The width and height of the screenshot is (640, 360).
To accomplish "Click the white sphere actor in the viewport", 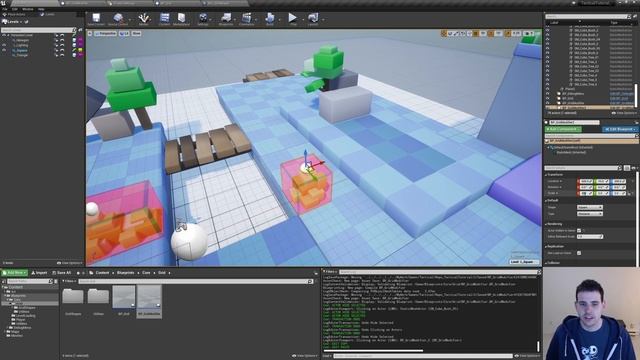I will click(x=189, y=241).
